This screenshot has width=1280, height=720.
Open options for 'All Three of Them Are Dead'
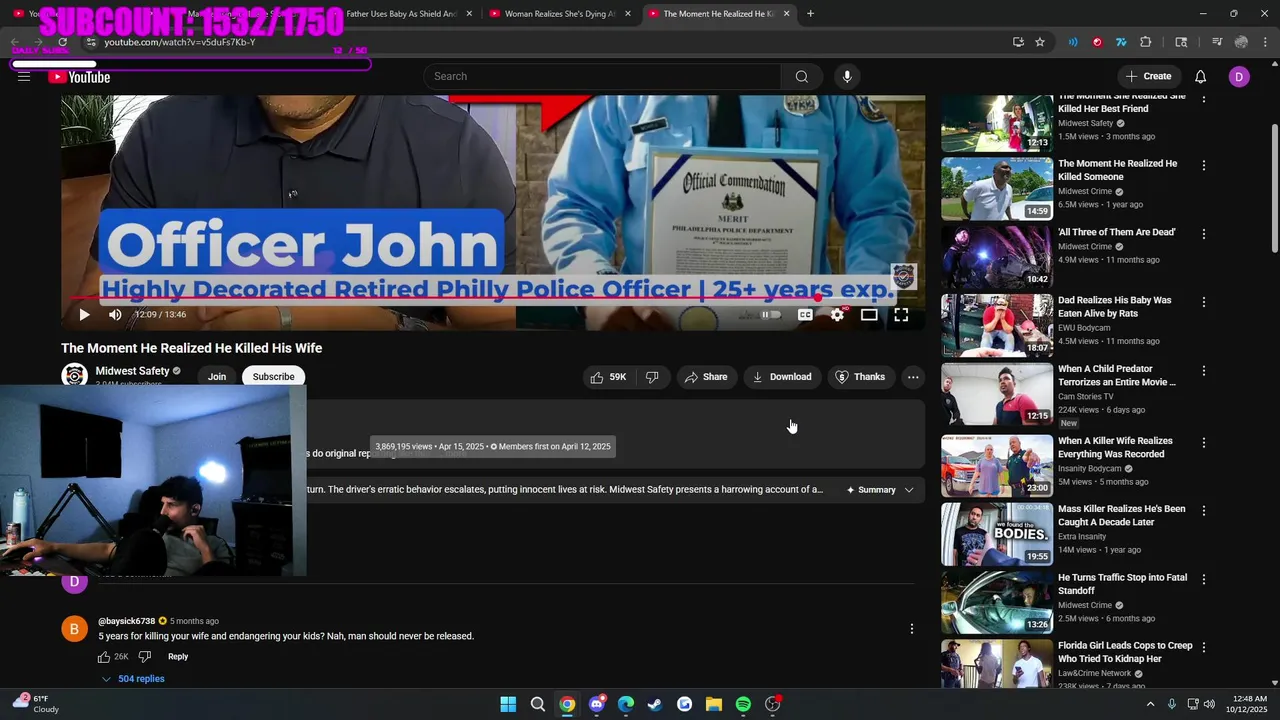[x=1203, y=234]
